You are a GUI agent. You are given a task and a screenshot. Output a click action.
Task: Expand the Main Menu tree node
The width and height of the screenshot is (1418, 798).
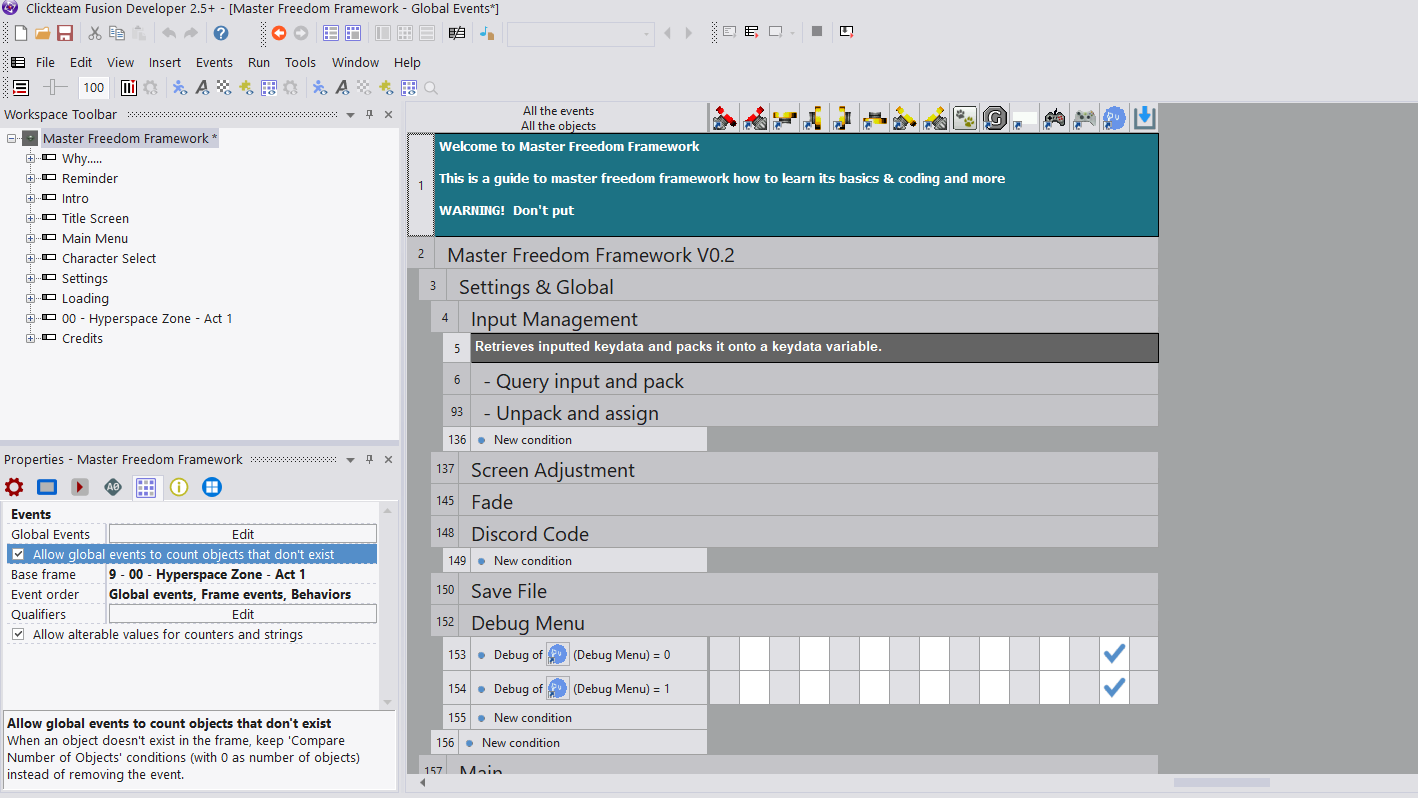click(30, 238)
